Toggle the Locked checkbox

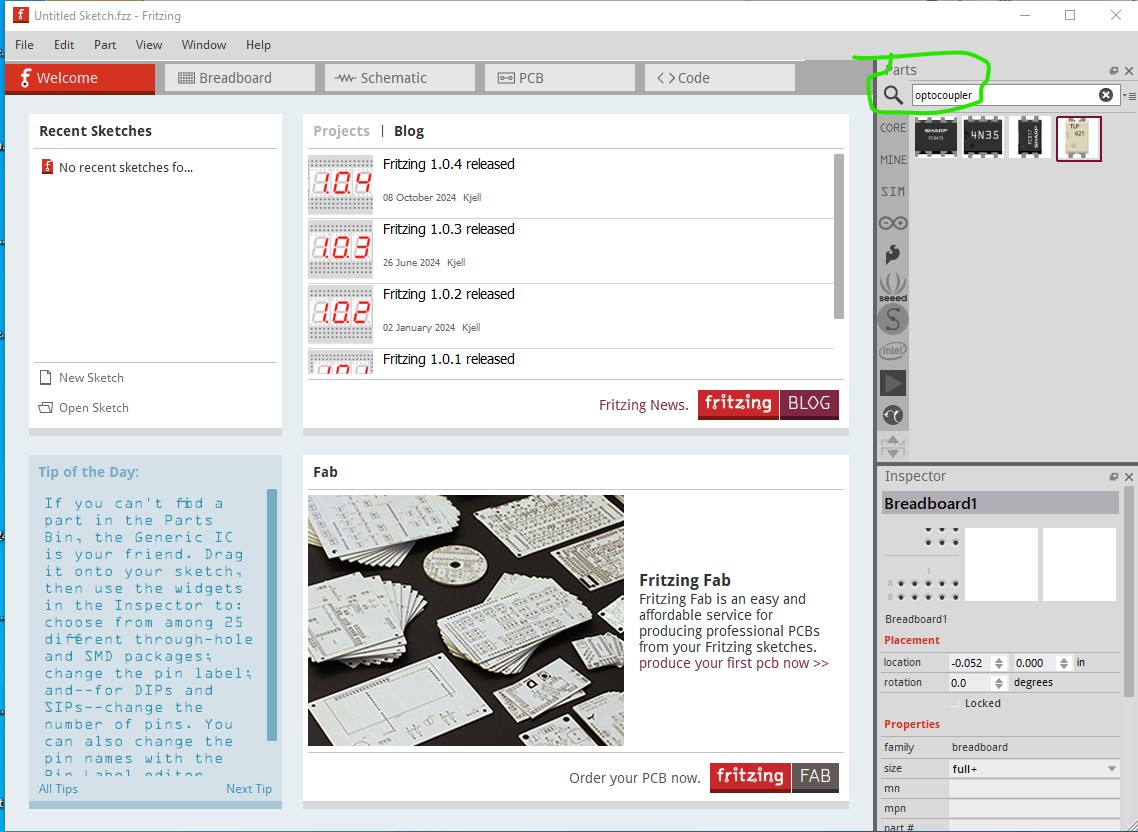[955, 703]
